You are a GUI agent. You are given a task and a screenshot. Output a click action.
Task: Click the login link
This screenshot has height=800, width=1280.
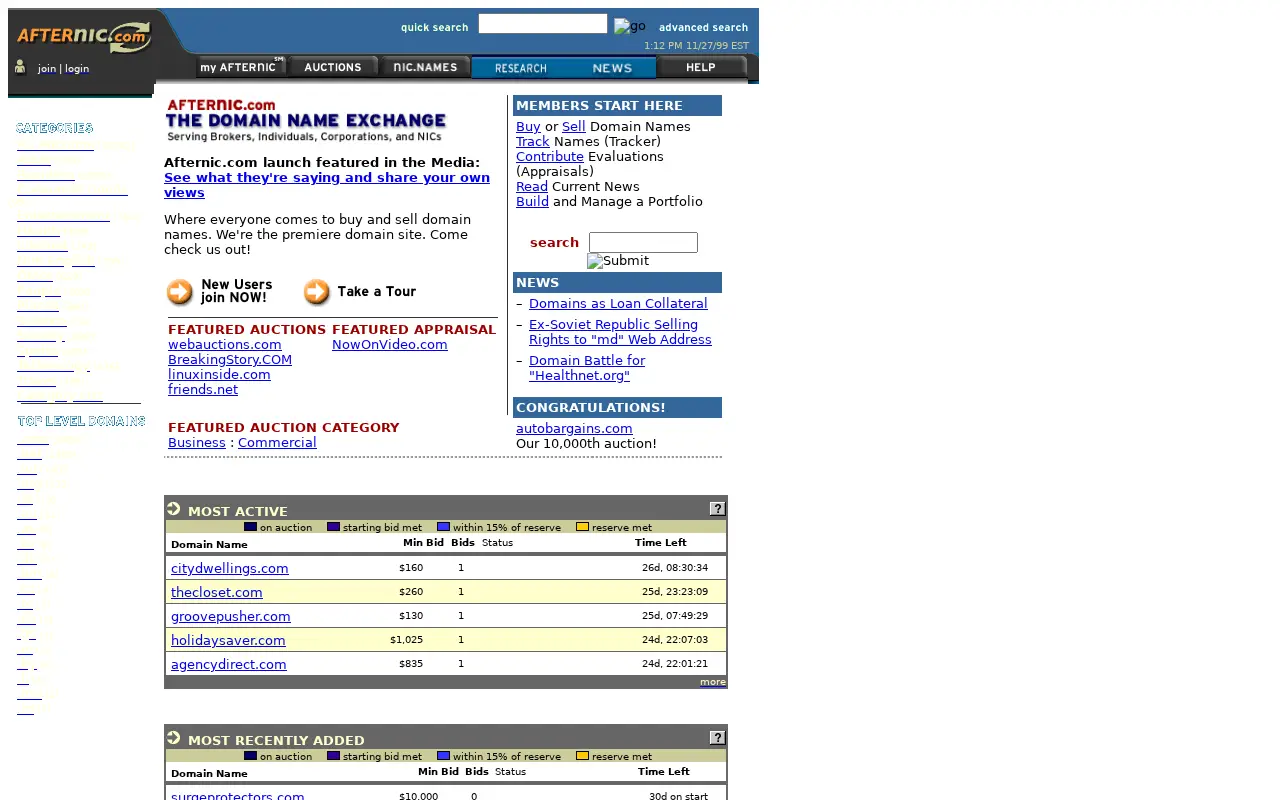pos(77,69)
